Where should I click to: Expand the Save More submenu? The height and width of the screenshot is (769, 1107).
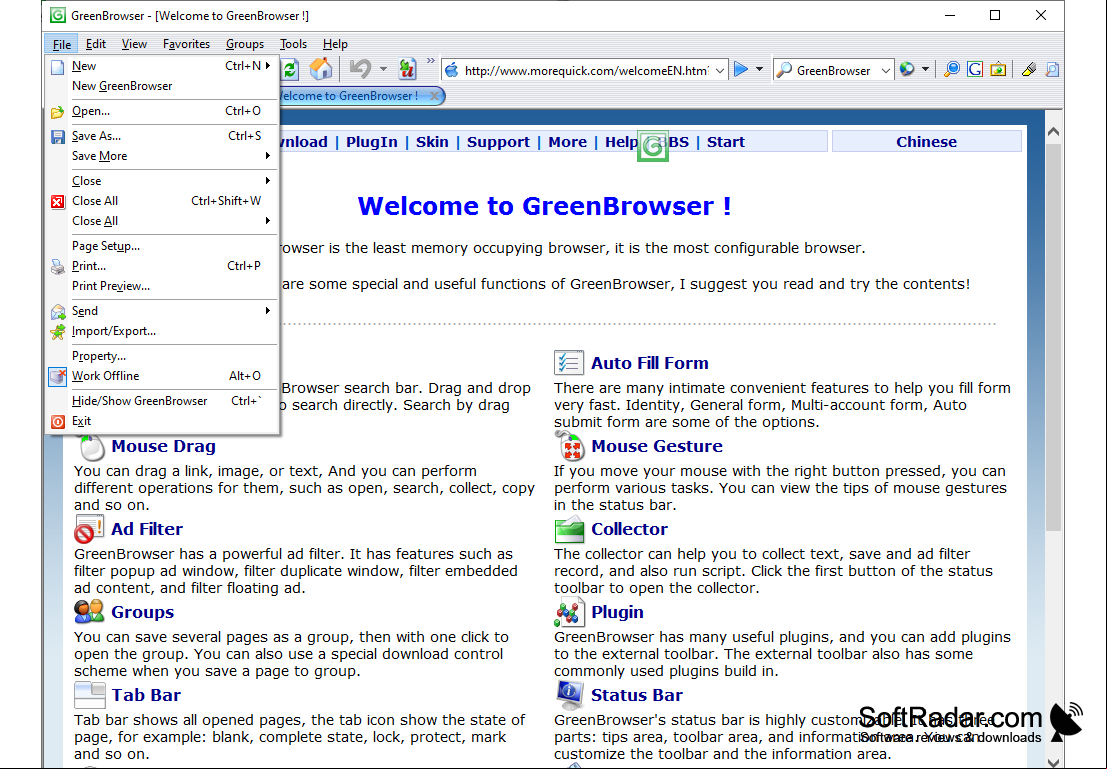tap(162, 156)
